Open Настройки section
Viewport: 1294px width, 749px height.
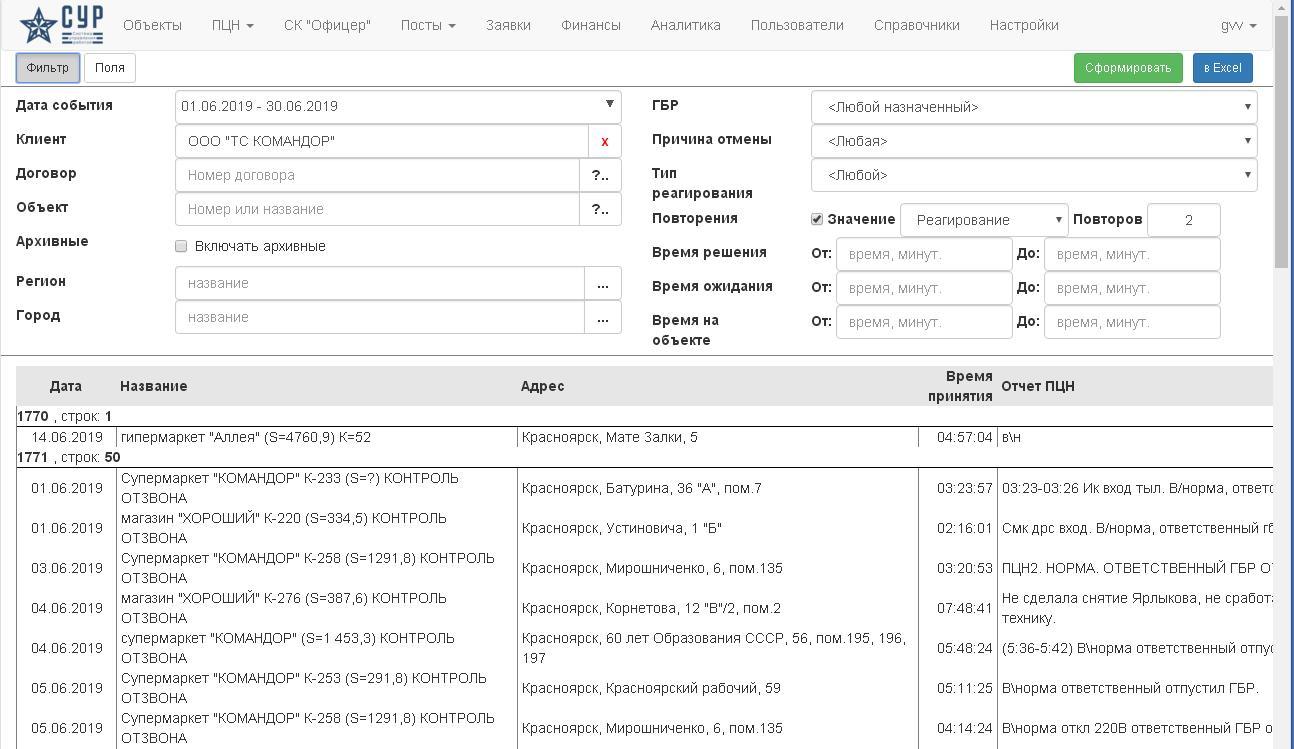click(1024, 25)
